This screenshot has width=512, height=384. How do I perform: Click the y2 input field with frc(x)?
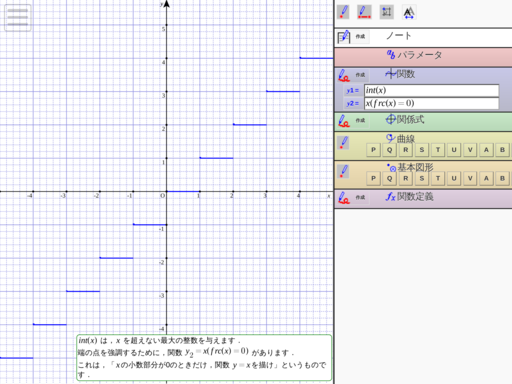coord(432,103)
